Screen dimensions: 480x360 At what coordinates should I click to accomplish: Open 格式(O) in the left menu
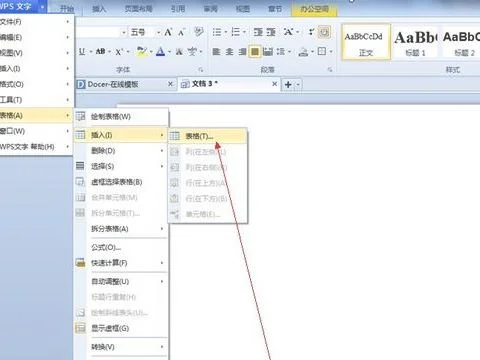[x=36, y=84]
